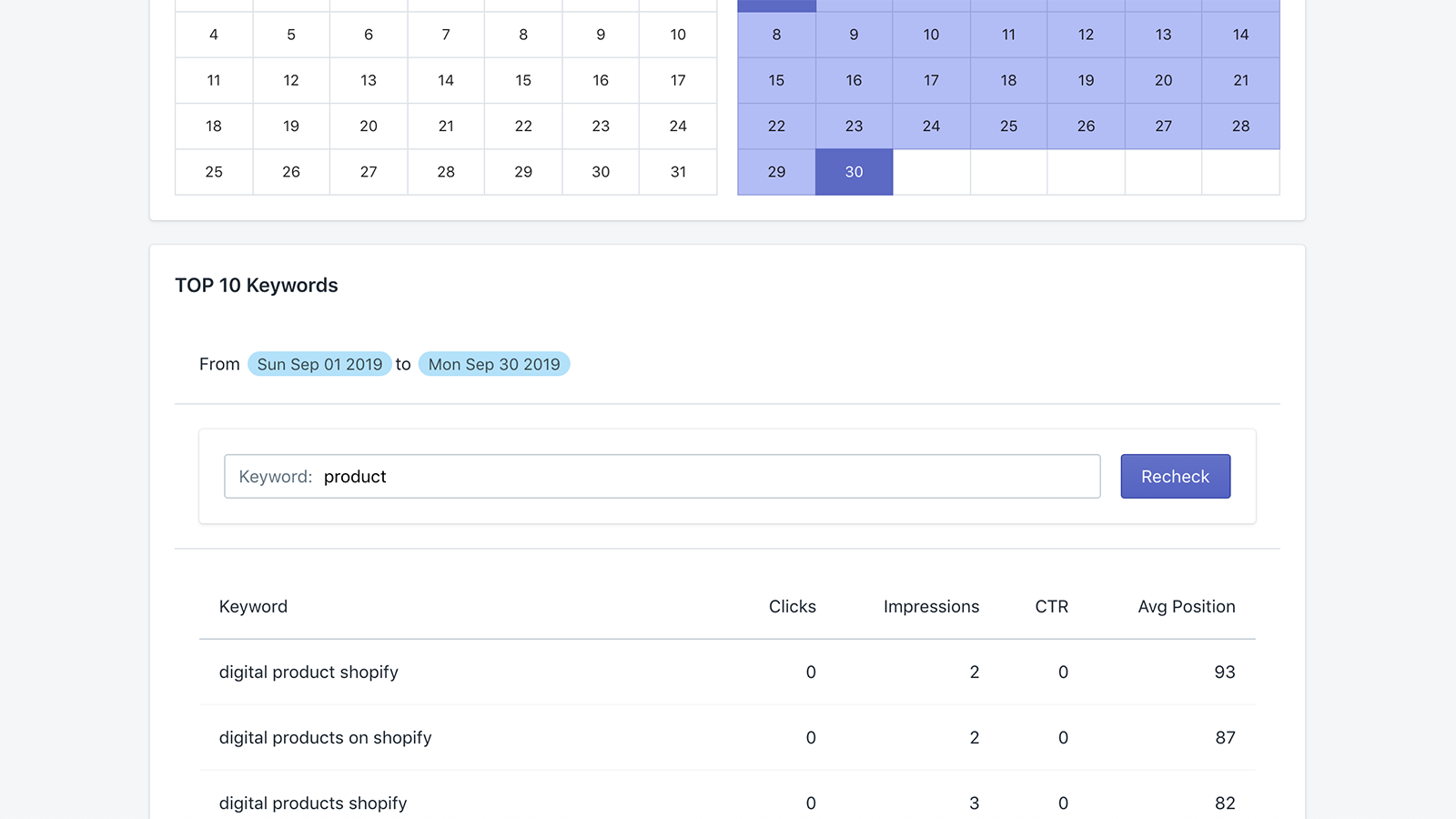Image resolution: width=1456 pixels, height=819 pixels.
Task: Sort by the Clicks column header
Action: coord(792,606)
